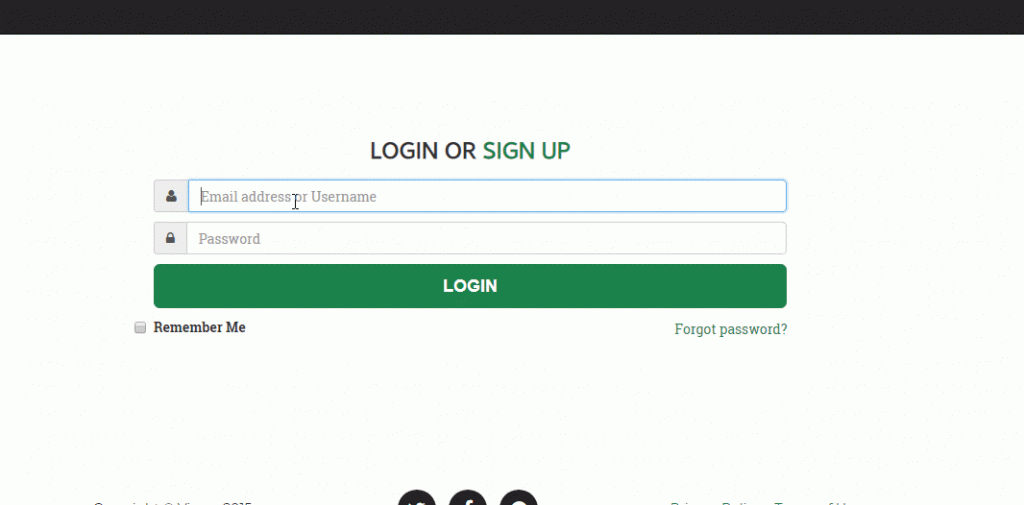The image size is (1024, 505).
Task: Open the Terms of Use footer link
Action: [x=813, y=503]
